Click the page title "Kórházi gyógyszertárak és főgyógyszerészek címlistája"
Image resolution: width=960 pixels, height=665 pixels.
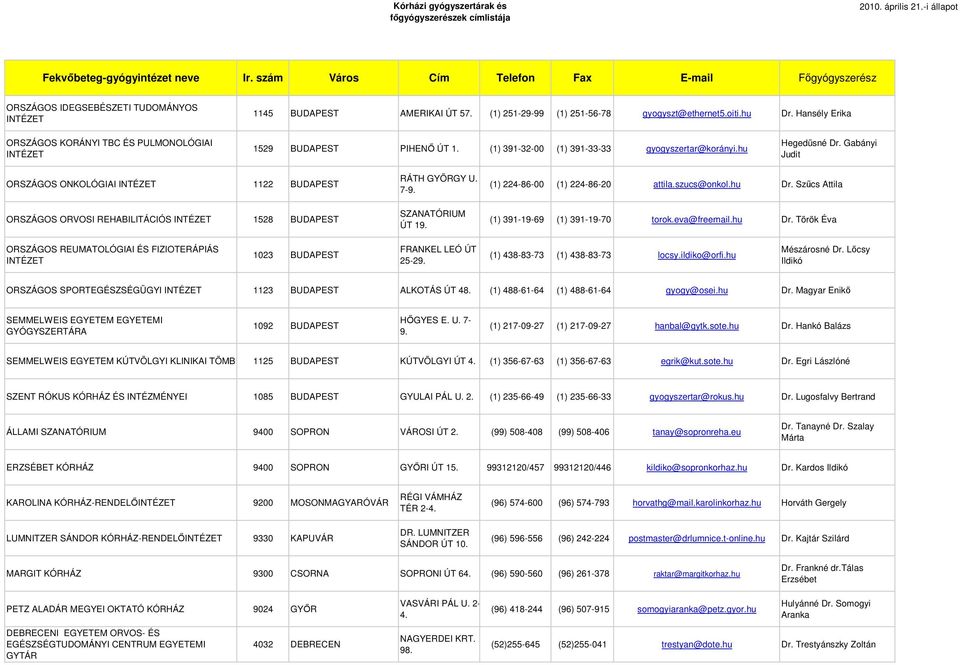[x=450, y=12]
